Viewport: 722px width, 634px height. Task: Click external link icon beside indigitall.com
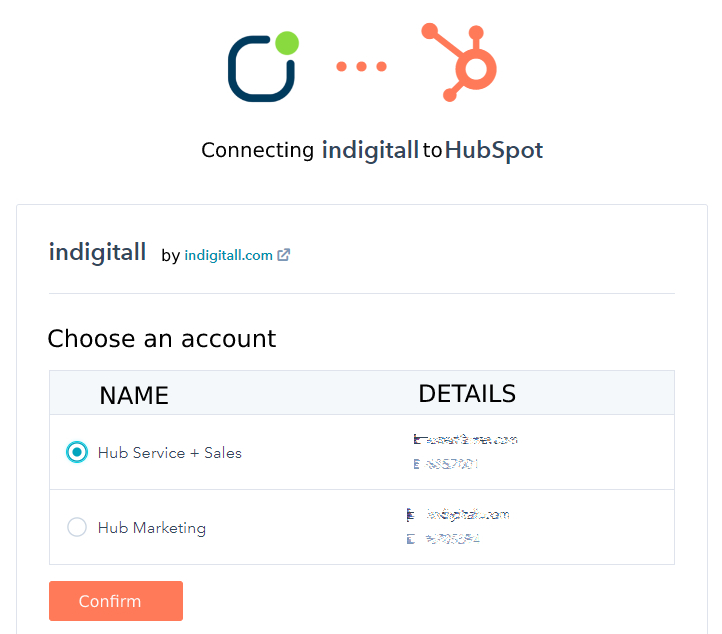[284, 255]
